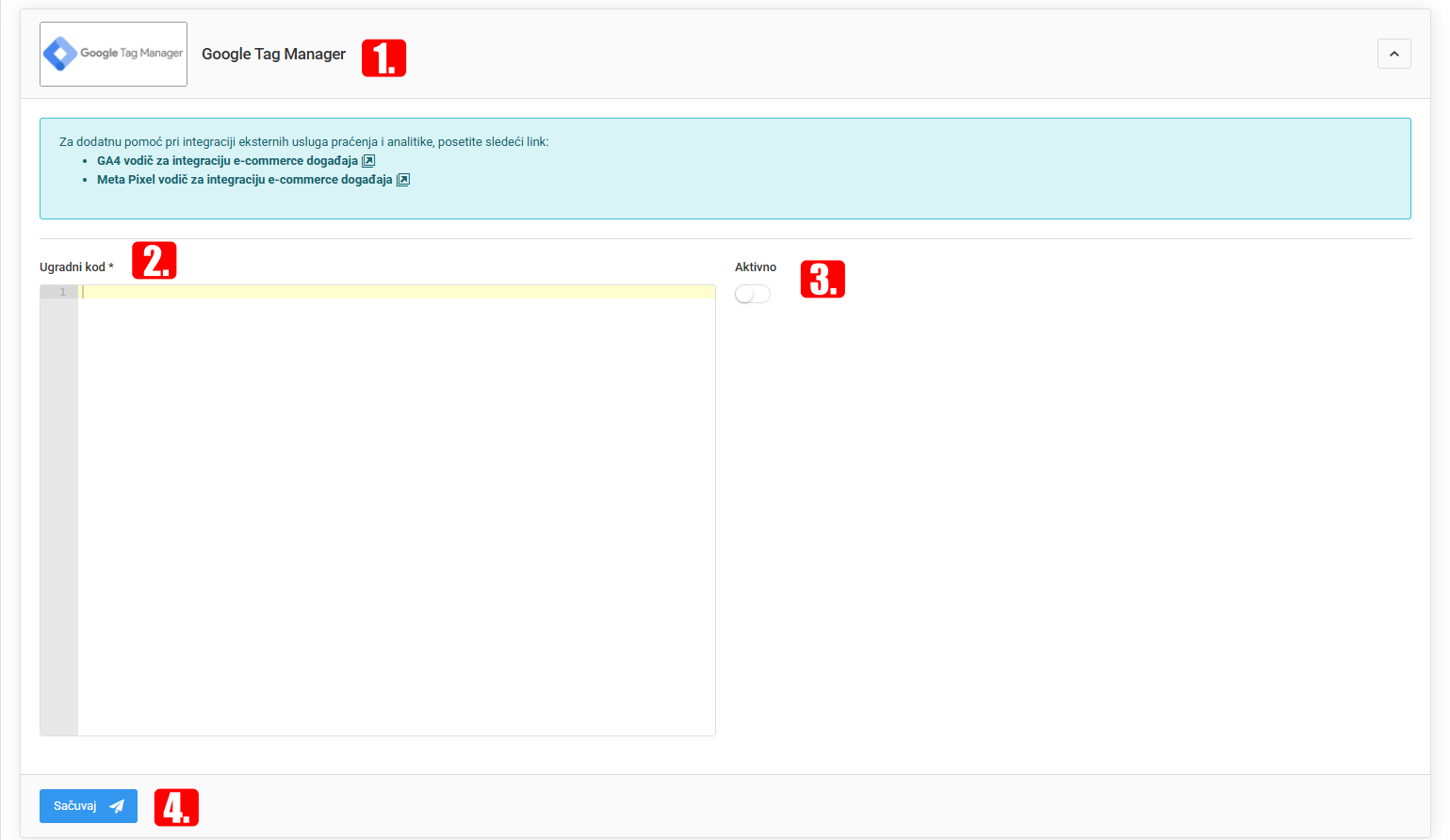Collapse the Google Tag Manager panel
The width and height of the screenshot is (1450, 840).
pos(1393,54)
